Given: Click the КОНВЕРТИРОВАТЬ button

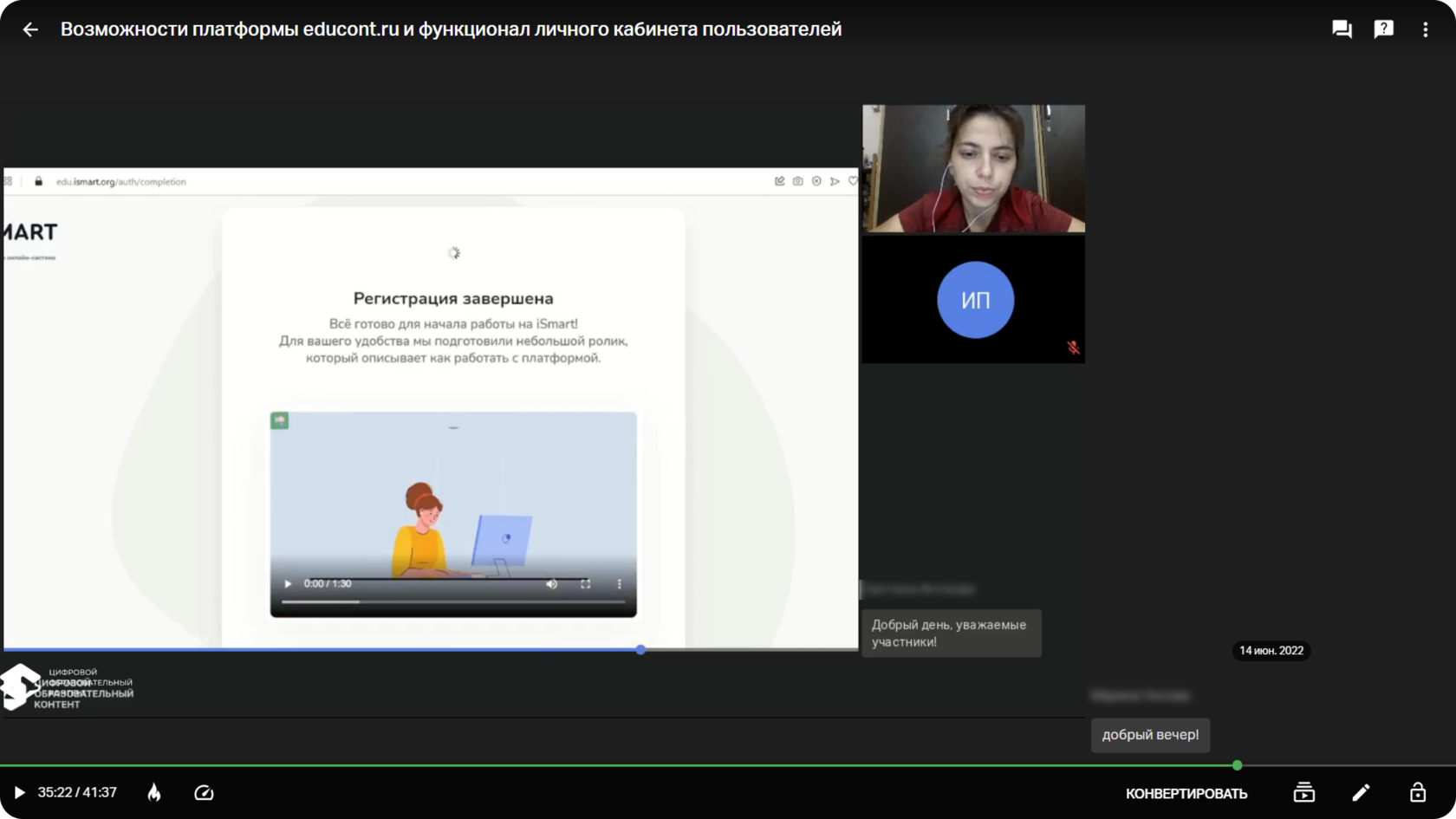Looking at the screenshot, I should click(x=1186, y=794).
